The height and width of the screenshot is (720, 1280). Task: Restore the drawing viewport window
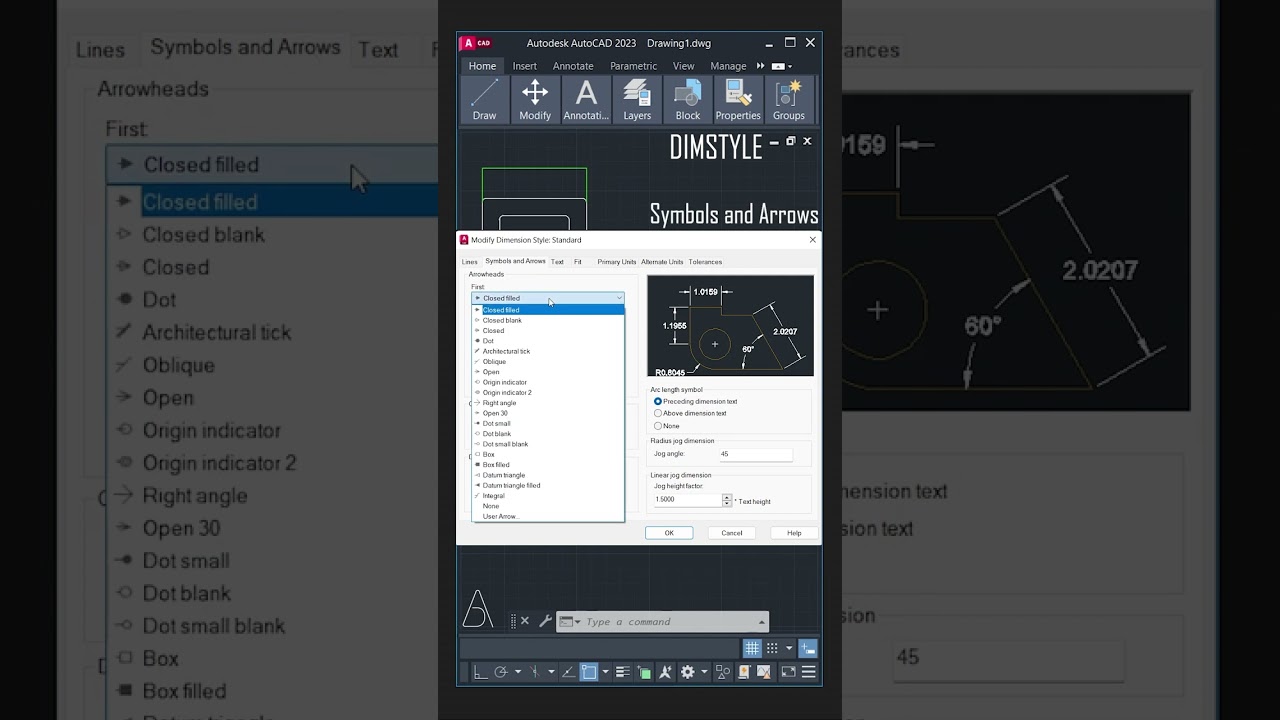(x=790, y=141)
